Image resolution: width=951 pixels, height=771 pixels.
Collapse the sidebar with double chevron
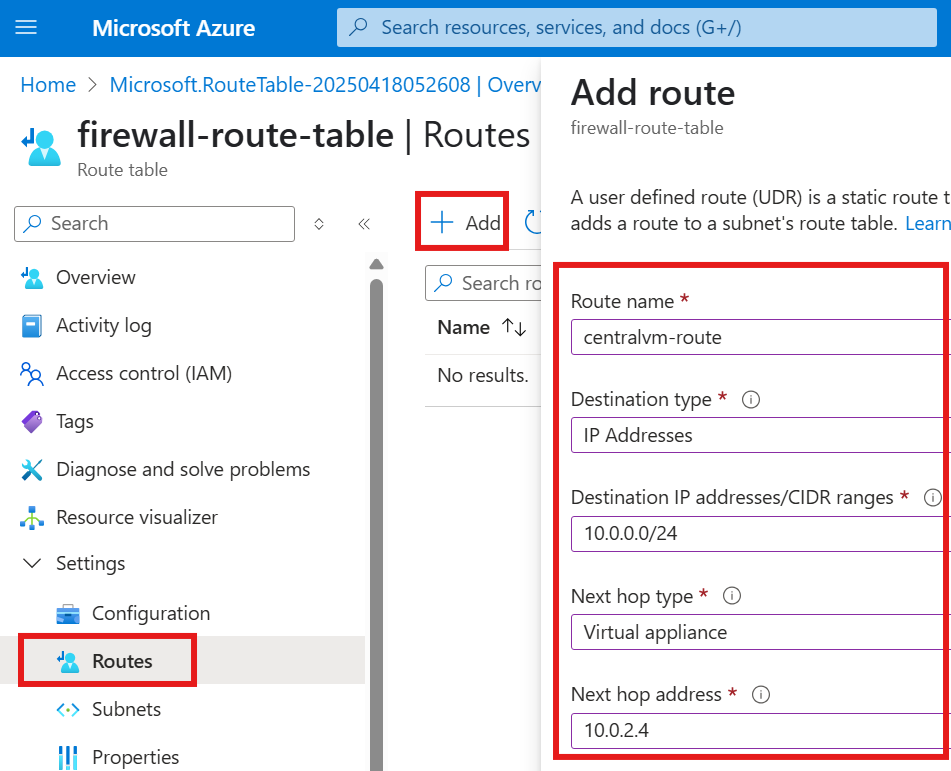point(364,224)
